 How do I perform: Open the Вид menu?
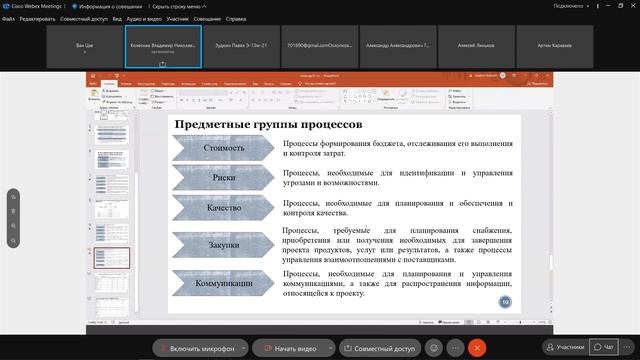point(117,19)
